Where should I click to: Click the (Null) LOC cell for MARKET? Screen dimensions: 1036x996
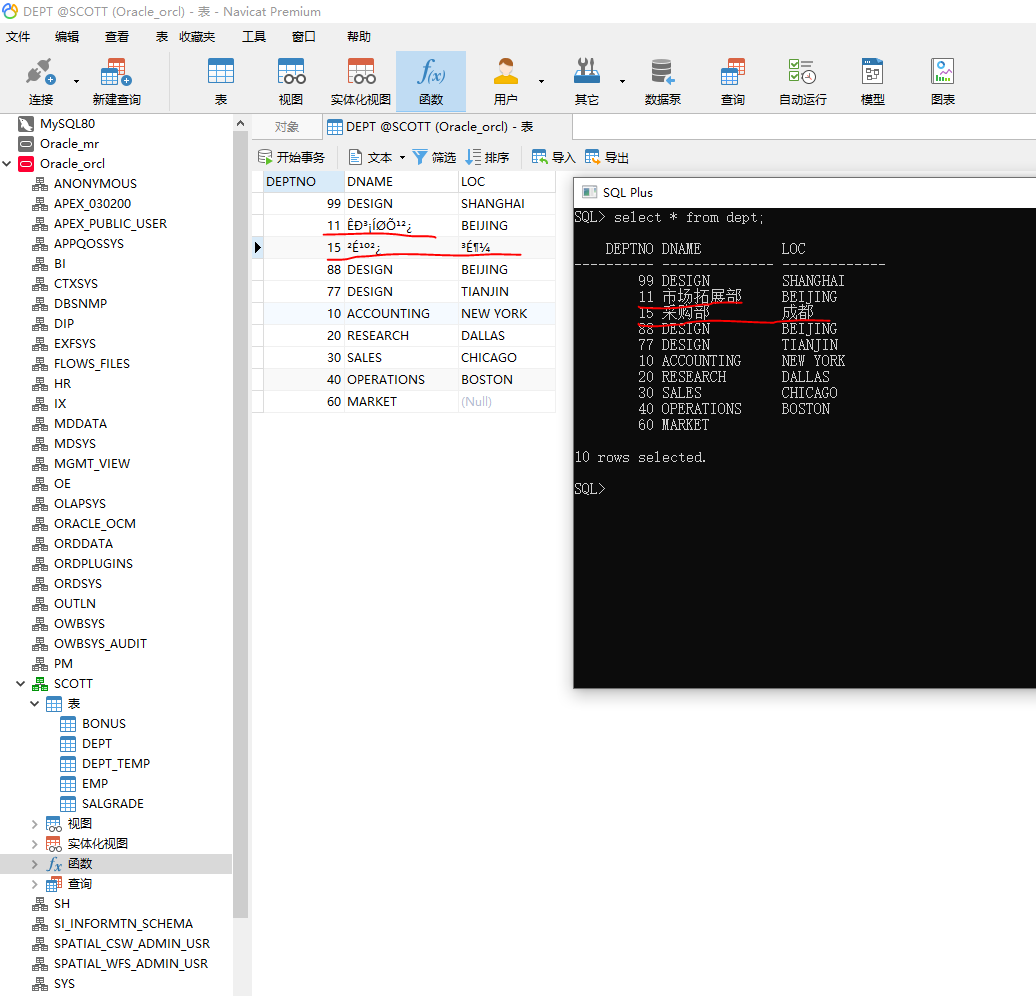[507, 402]
